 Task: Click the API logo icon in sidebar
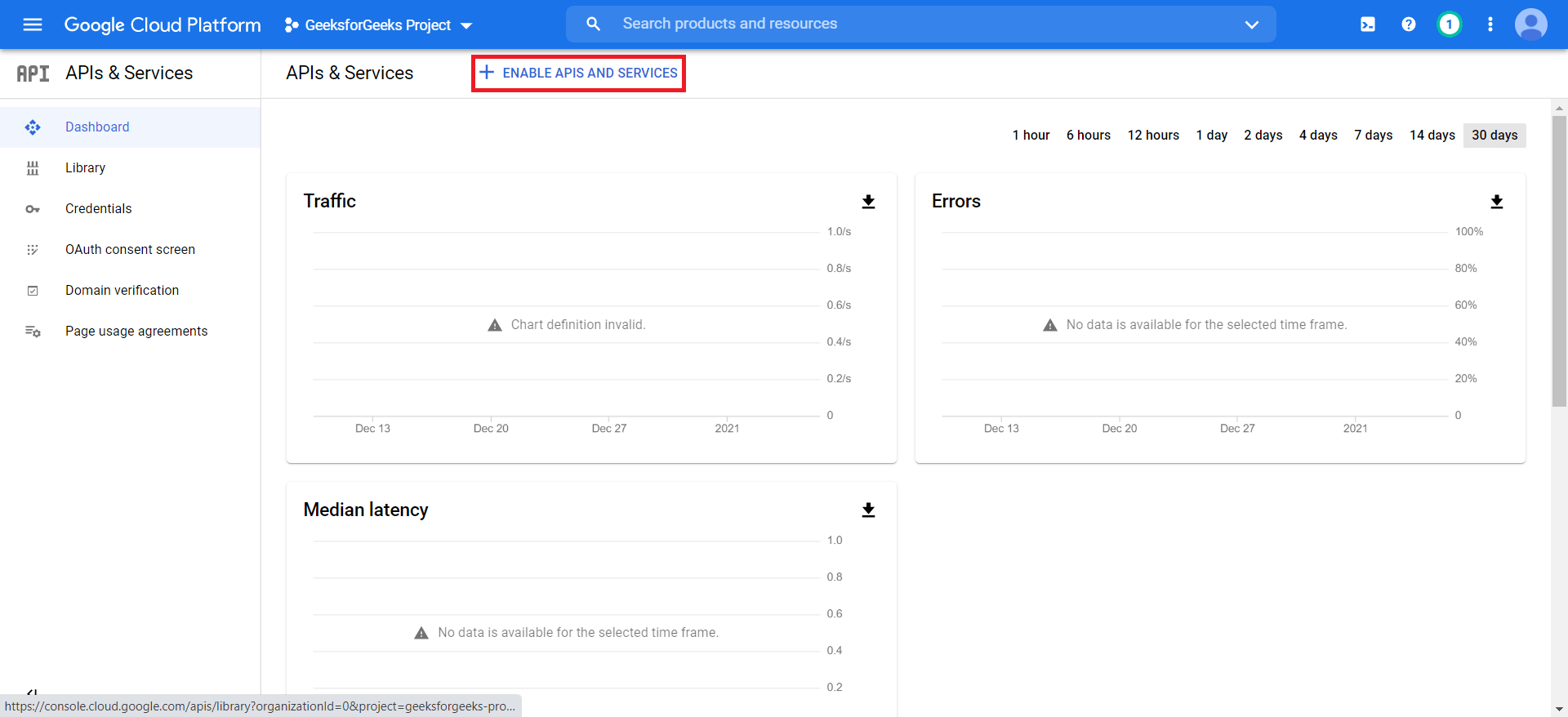[33, 73]
